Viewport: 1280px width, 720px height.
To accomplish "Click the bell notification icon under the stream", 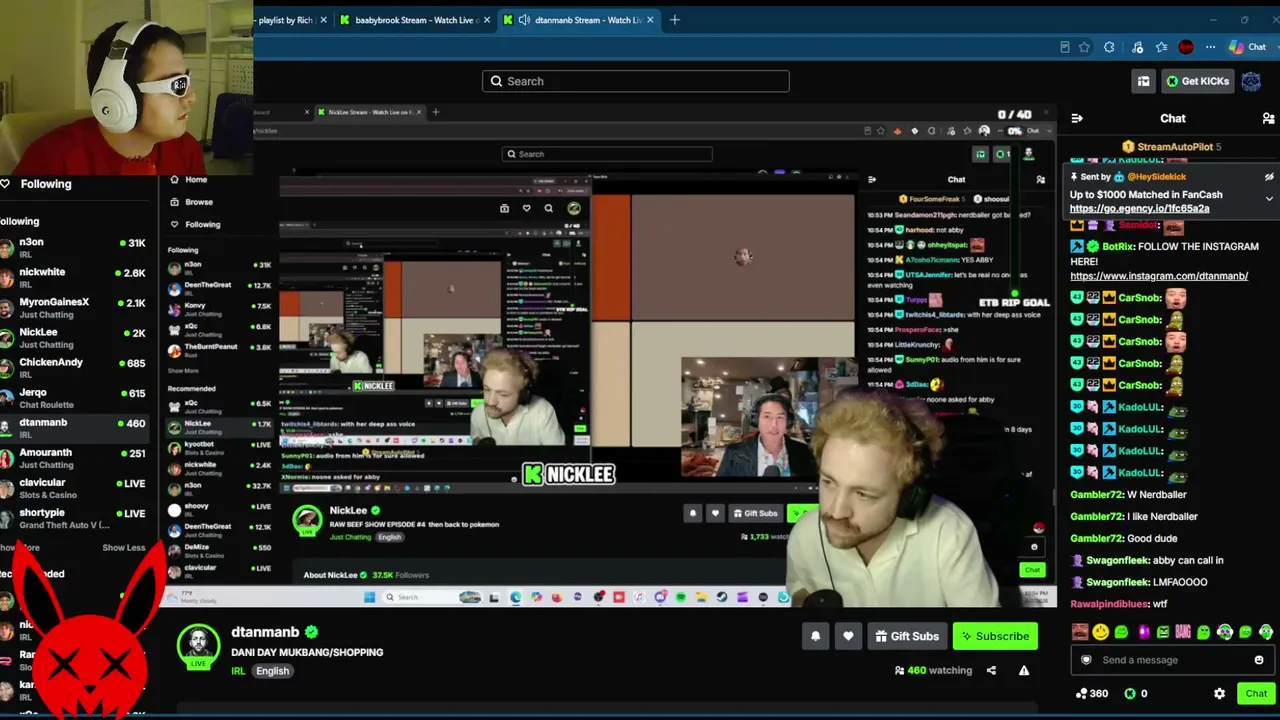I will point(815,636).
